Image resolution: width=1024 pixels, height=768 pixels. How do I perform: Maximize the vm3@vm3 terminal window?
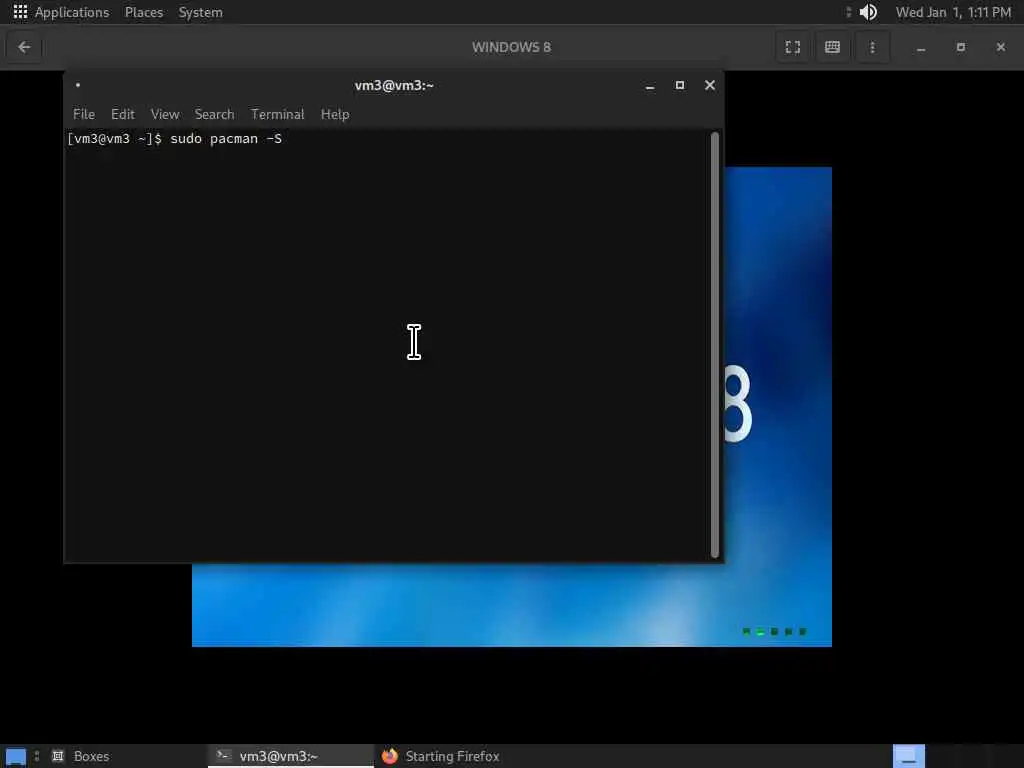pyautogui.click(x=680, y=86)
